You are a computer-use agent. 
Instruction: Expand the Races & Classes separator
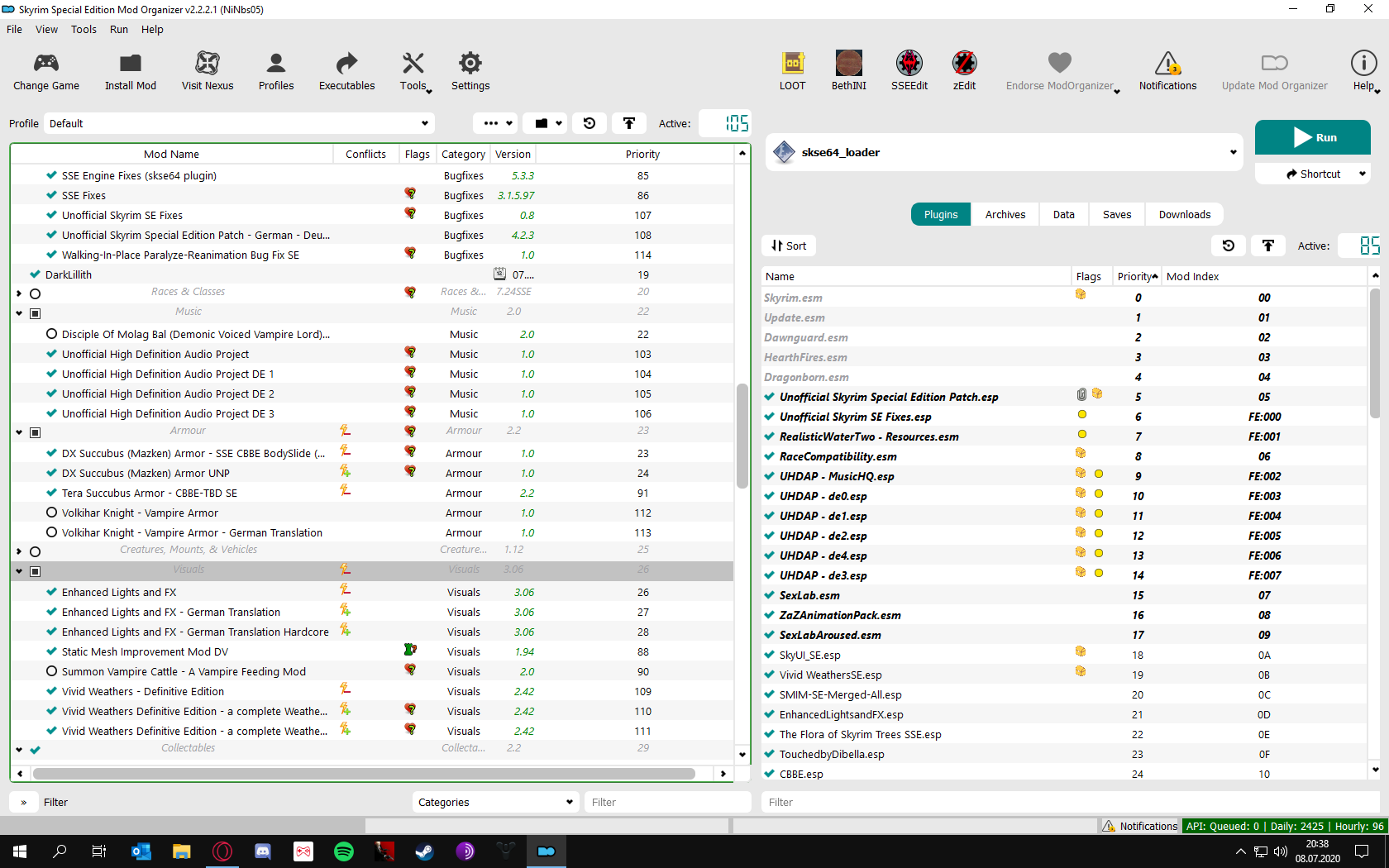click(19, 293)
